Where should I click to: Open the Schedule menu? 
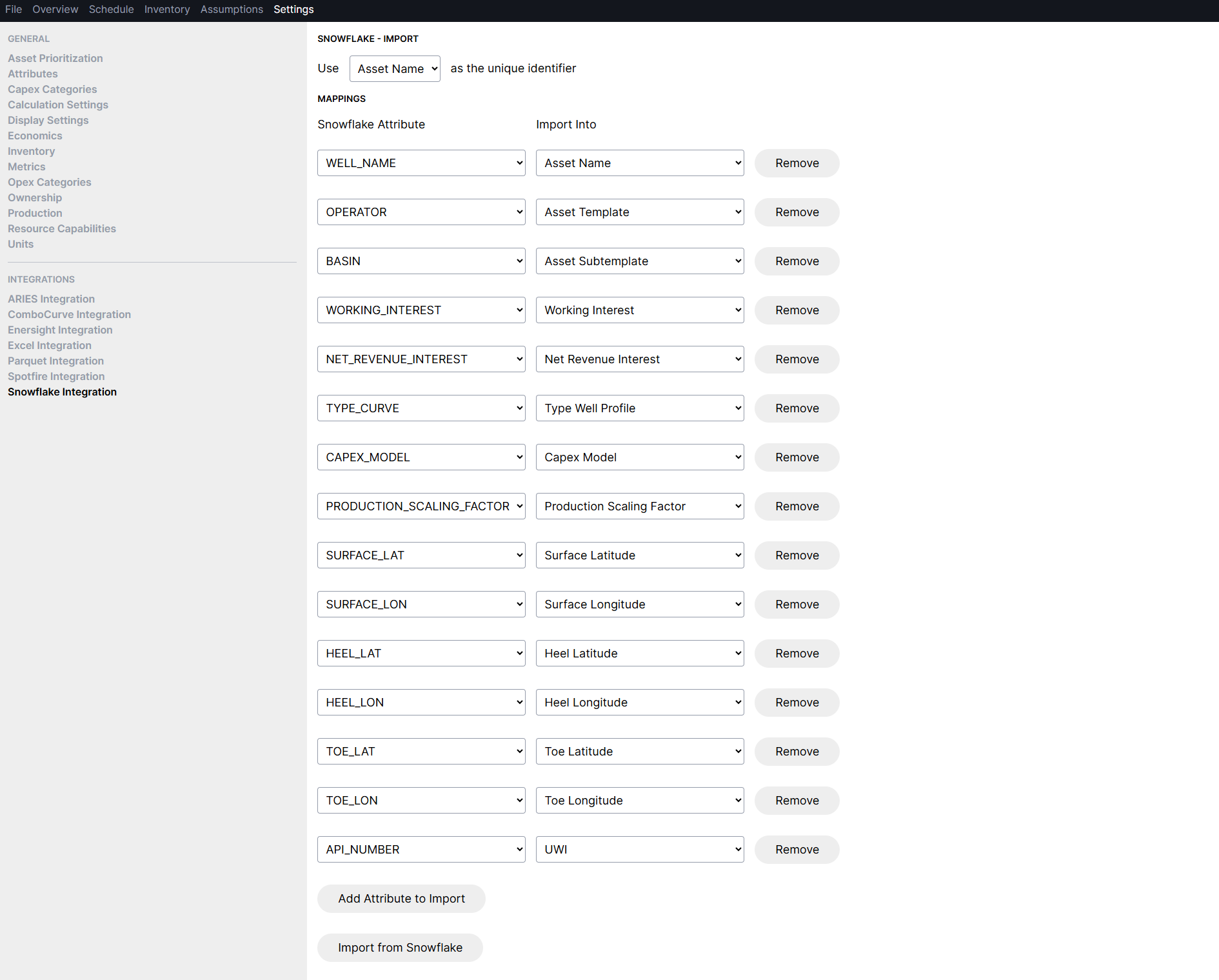111,9
